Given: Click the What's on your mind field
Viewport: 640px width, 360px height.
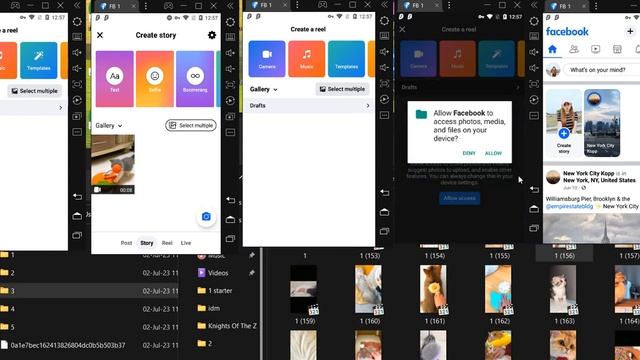Looking at the screenshot, I should [x=602, y=70].
